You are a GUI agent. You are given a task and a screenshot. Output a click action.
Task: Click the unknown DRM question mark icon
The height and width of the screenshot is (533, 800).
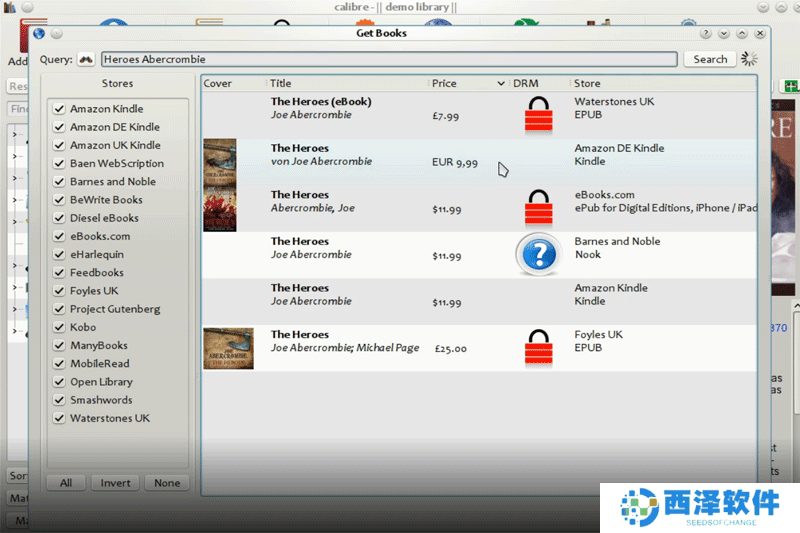pyautogui.click(x=538, y=254)
